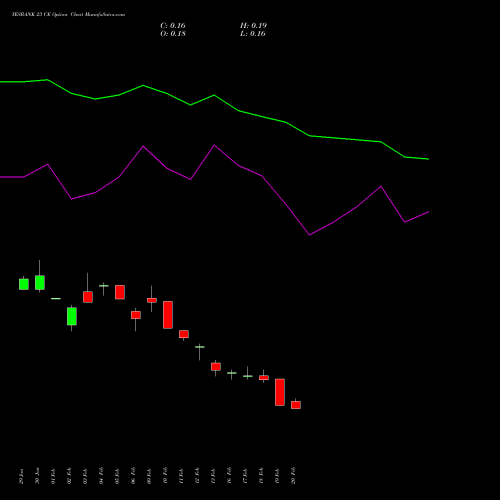Click the "20 Feb" date label
The width and height of the screenshot is (500, 500).
coord(293,476)
